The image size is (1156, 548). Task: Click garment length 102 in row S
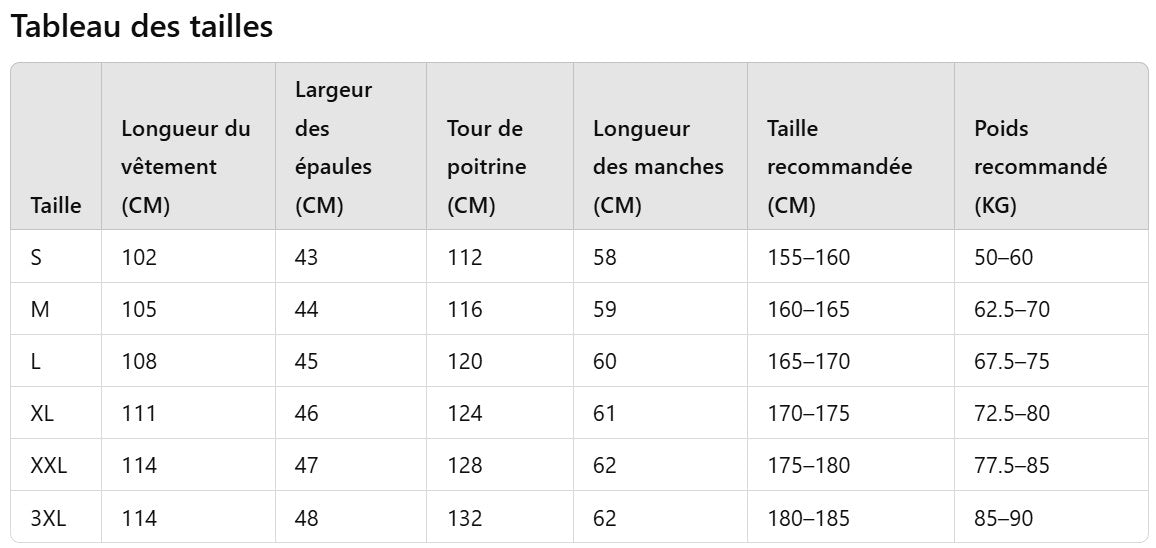(x=139, y=257)
